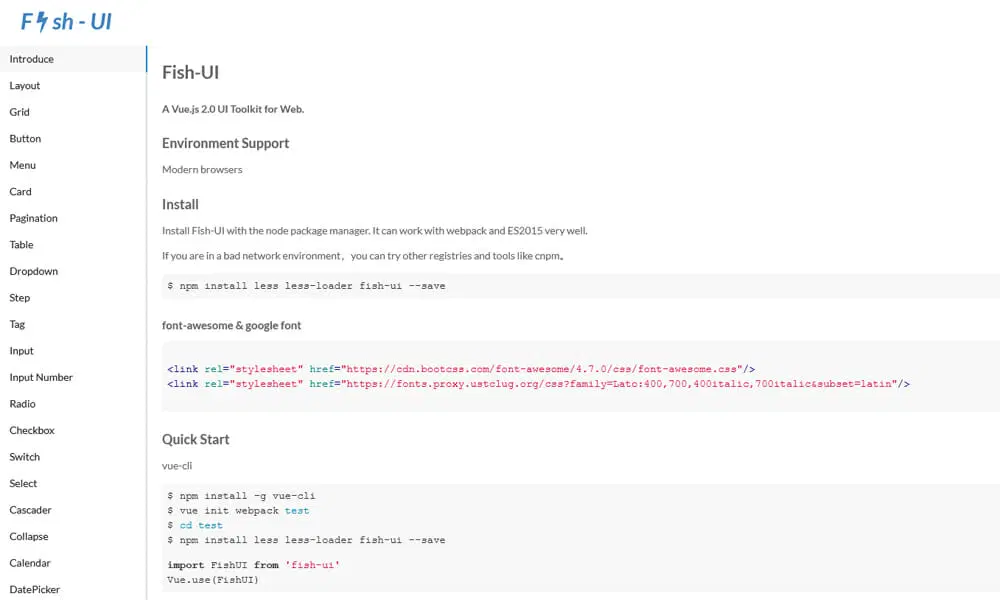Click the 'cd test' command line
Image resolution: width=1000 pixels, height=600 pixels.
click(195, 525)
